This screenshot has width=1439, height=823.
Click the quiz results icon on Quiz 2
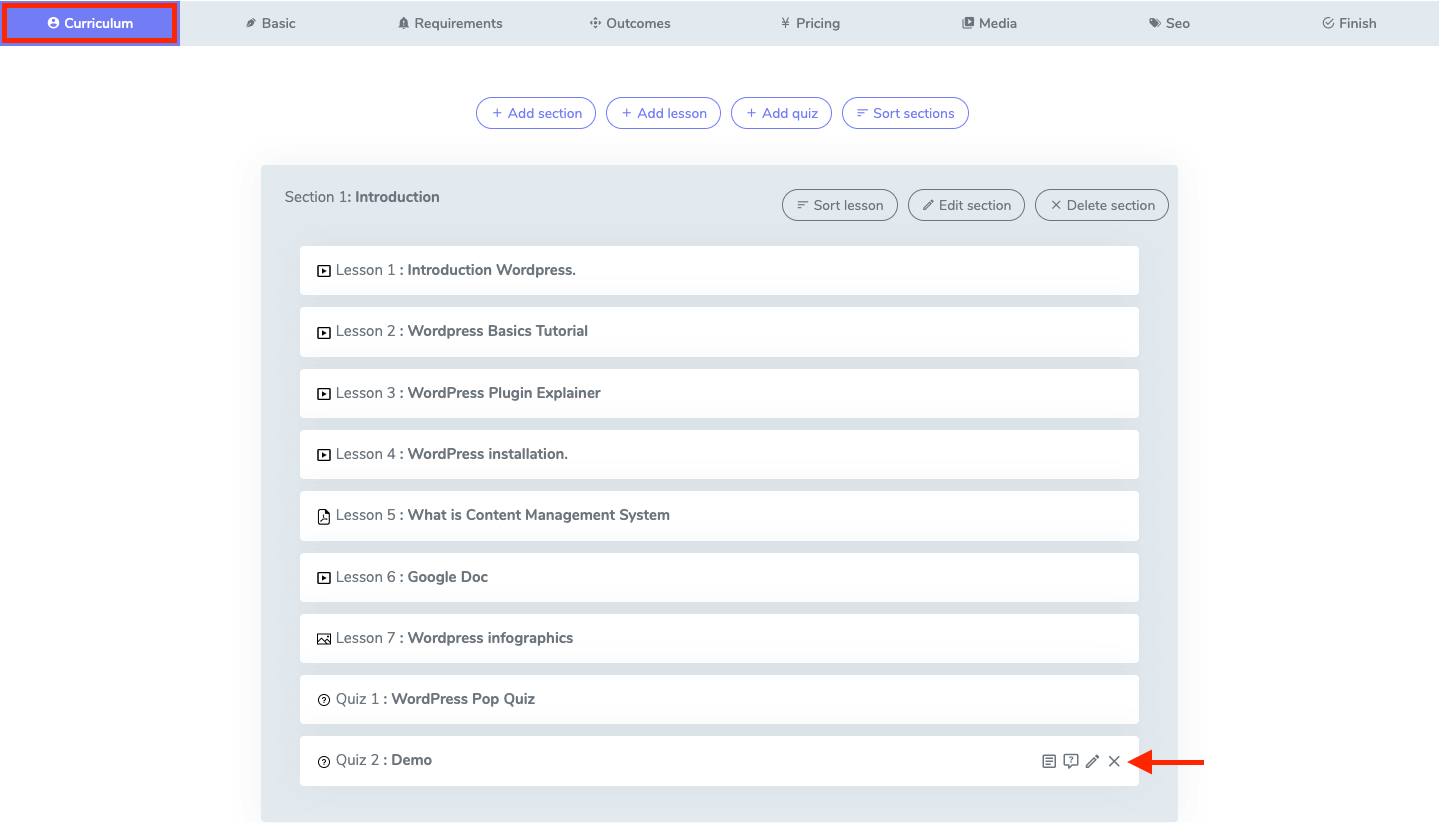[x=1048, y=762]
